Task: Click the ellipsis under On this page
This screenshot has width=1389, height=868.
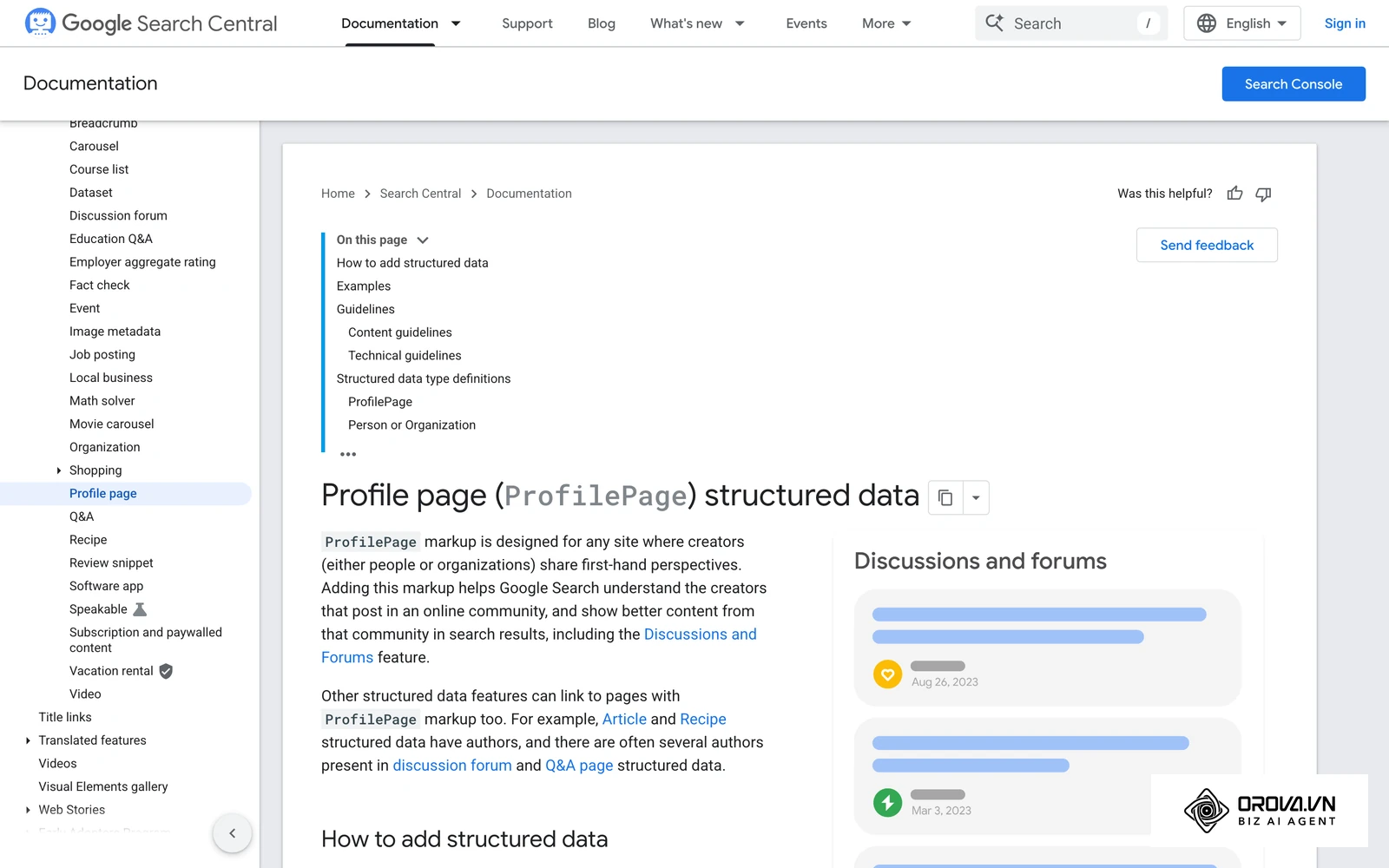Action: click(348, 454)
